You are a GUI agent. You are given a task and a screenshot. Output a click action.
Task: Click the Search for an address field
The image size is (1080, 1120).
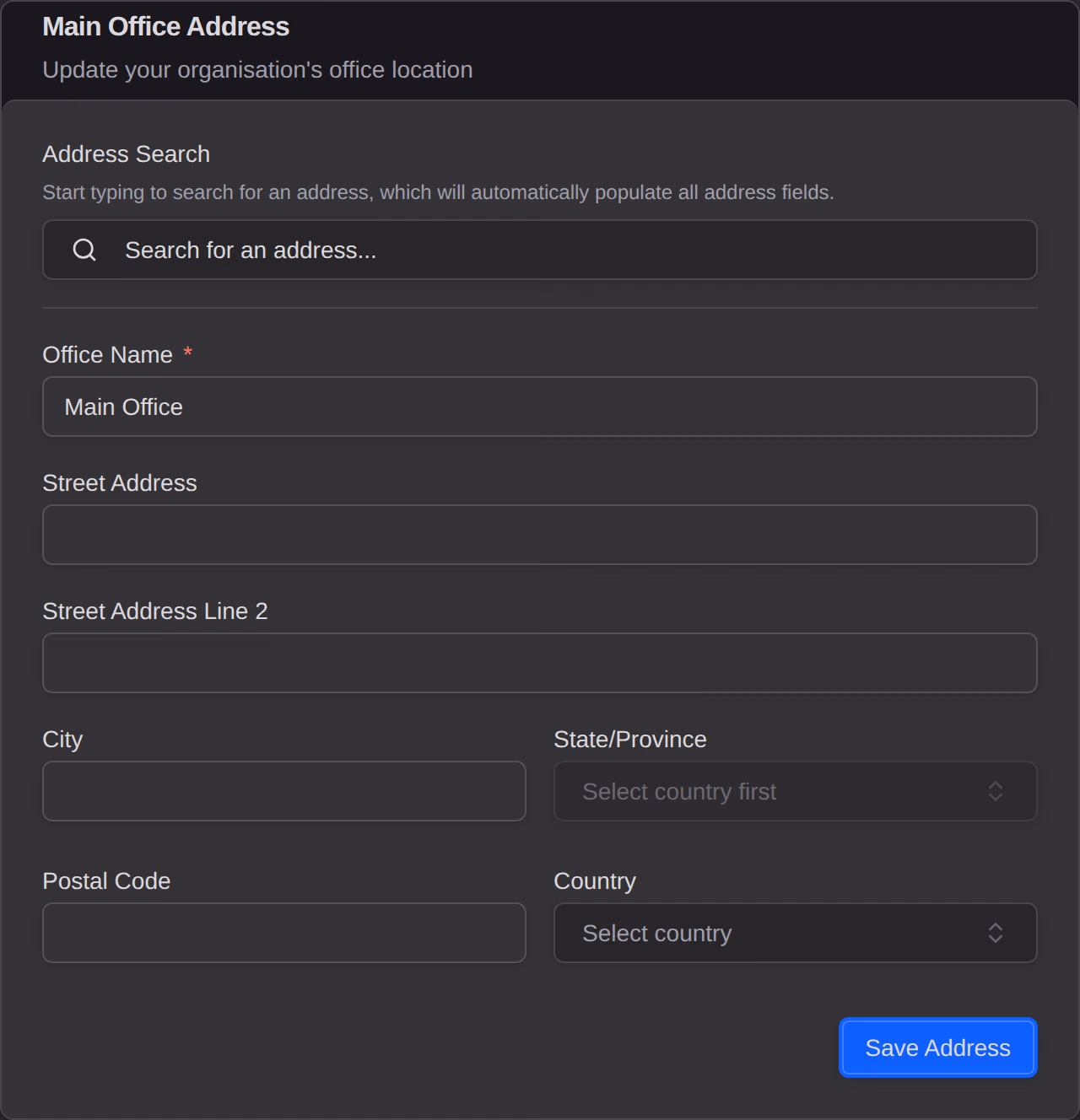tap(540, 250)
